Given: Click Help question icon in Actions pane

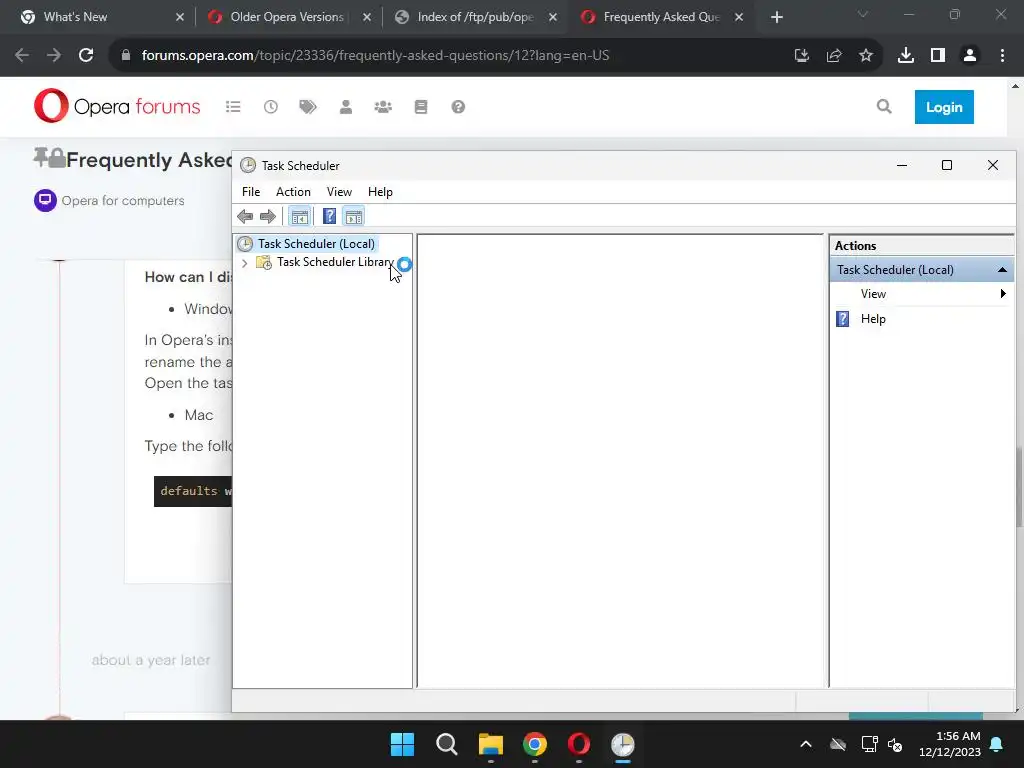Looking at the screenshot, I should point(842,319).
